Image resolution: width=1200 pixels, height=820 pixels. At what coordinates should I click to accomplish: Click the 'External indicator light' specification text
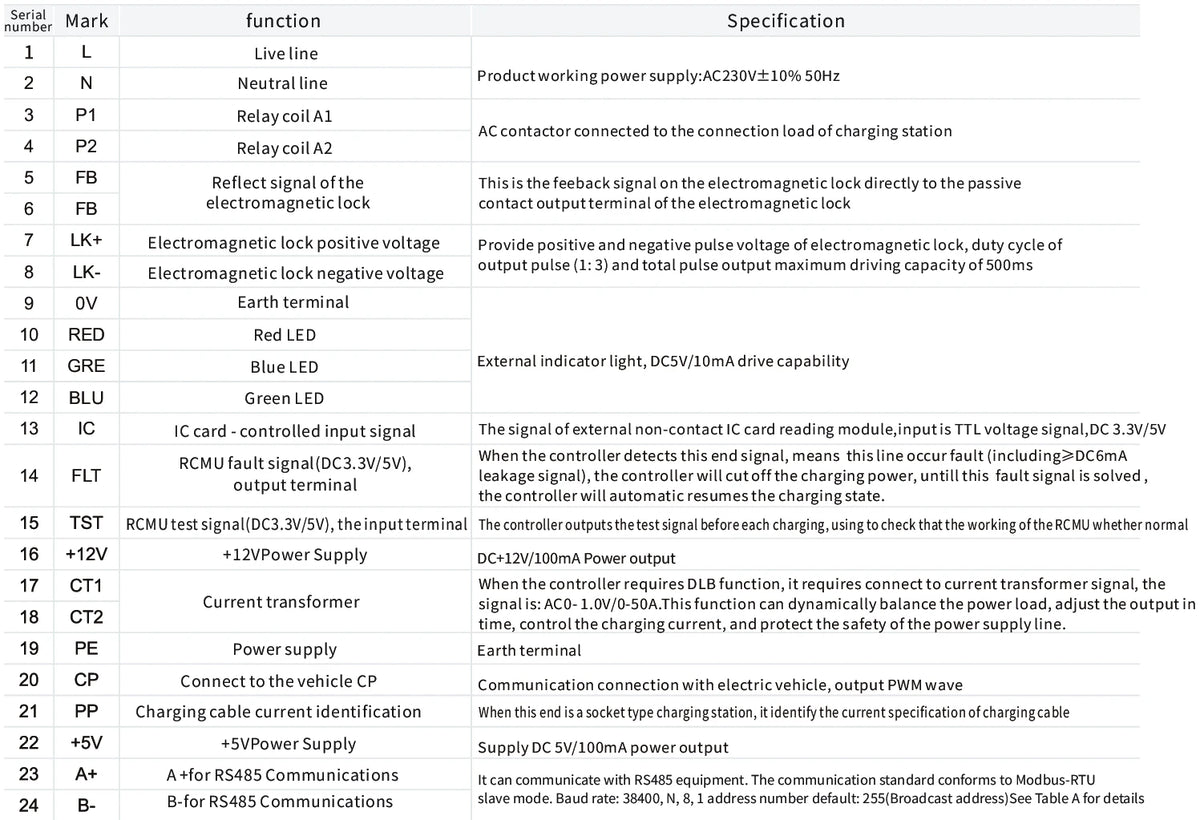tap(664, 361)
